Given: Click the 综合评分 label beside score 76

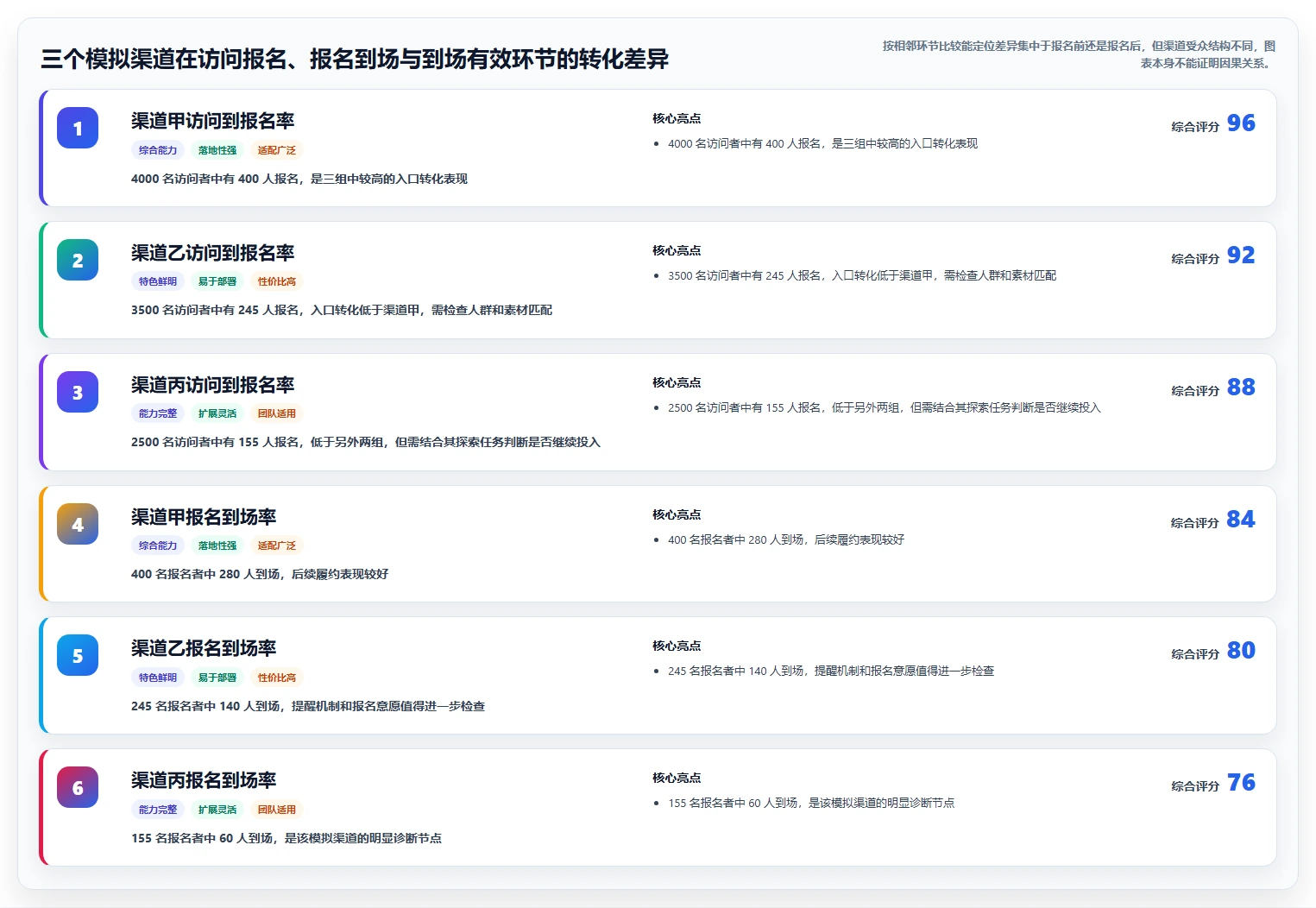Looking at the screenshot, I should [x=1195, y=786].
